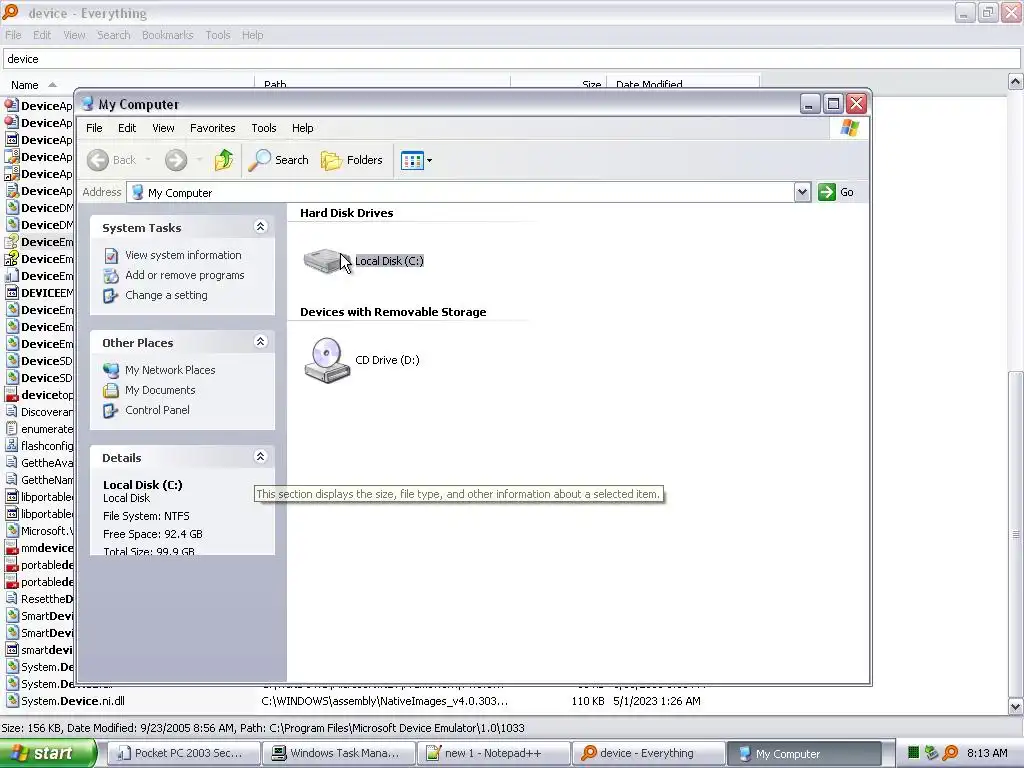Click the mmdevice file icon

(11, 548)
